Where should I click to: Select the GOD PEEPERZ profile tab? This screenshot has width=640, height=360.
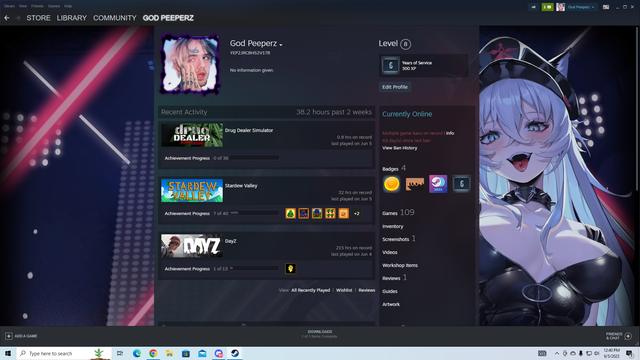point(168,18)
